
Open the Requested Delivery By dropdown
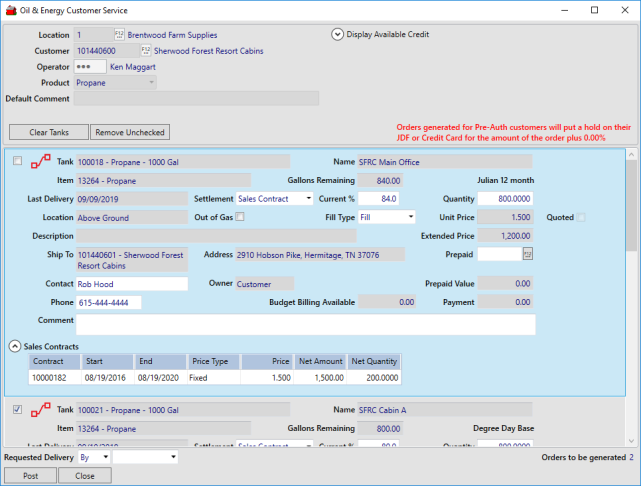(x=104, y=458)
